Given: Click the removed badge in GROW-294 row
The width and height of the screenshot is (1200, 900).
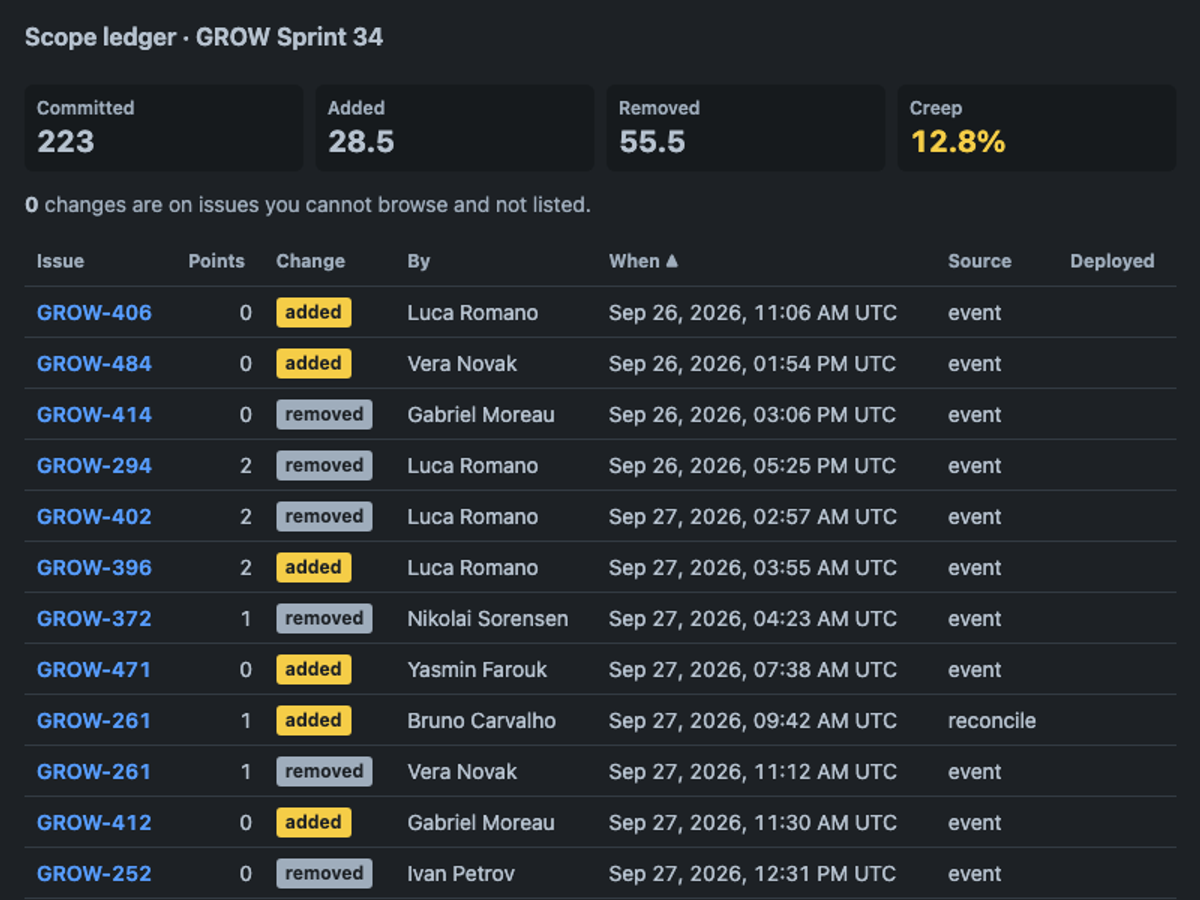Looking at the screenshot, I should (324, 466).
